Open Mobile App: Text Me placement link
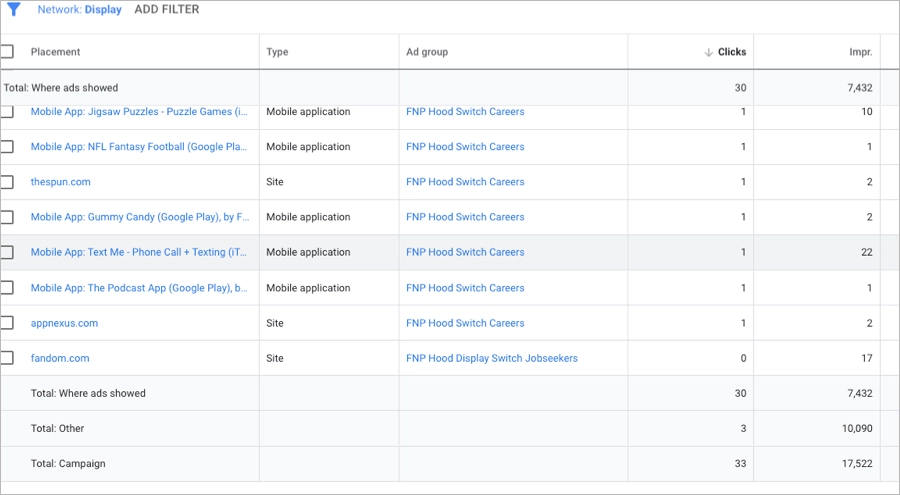Viewport: 900px width, 495px height. (x=139, y=252)
